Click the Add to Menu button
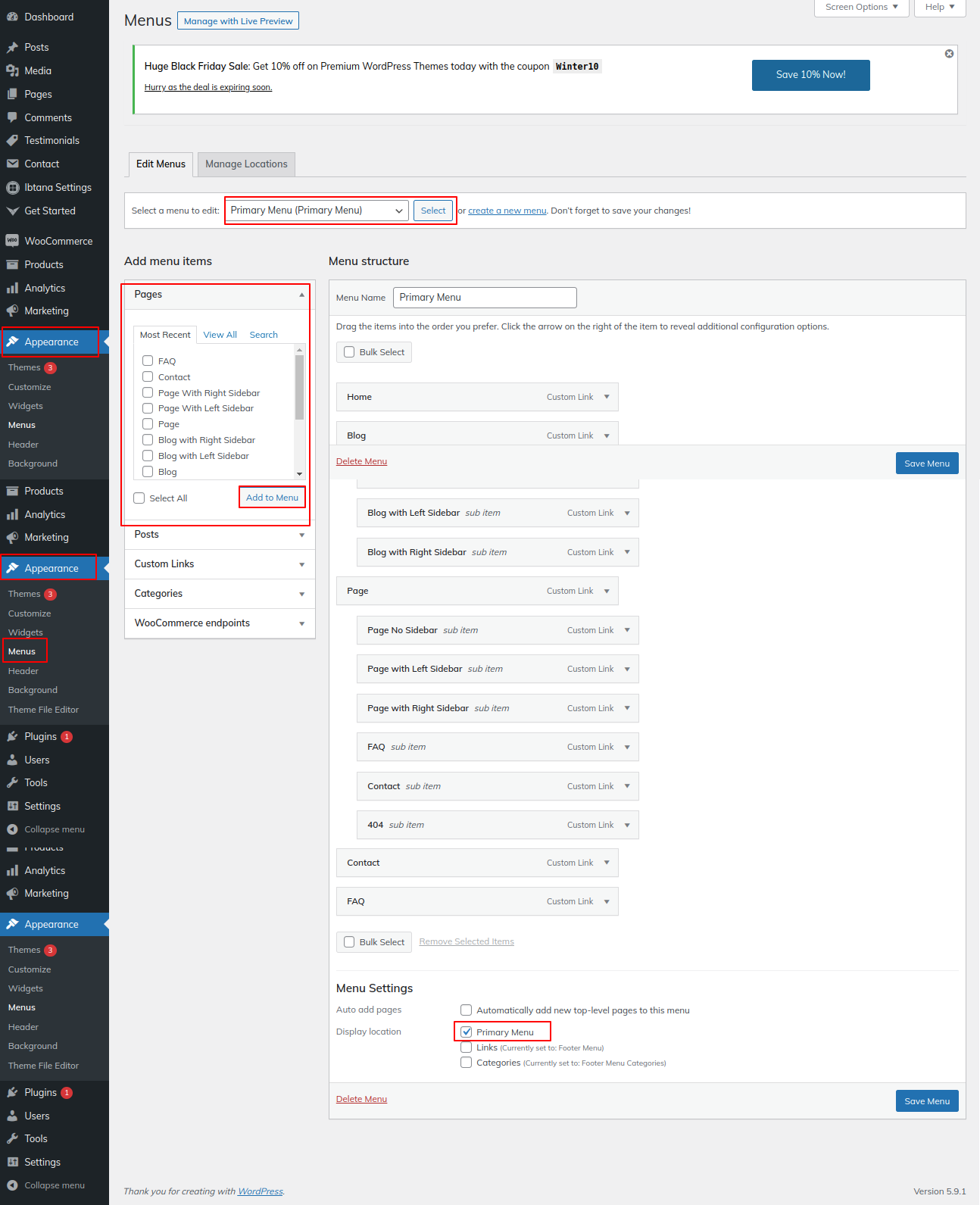Viewport: 980px width, 1205px height. pos(272,498)
